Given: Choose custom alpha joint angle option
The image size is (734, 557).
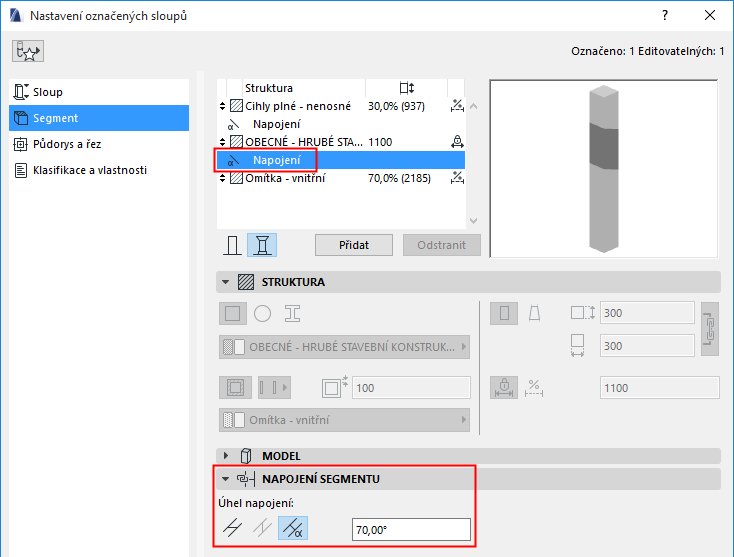Looking at the screenshot, I should pos(293,528).
